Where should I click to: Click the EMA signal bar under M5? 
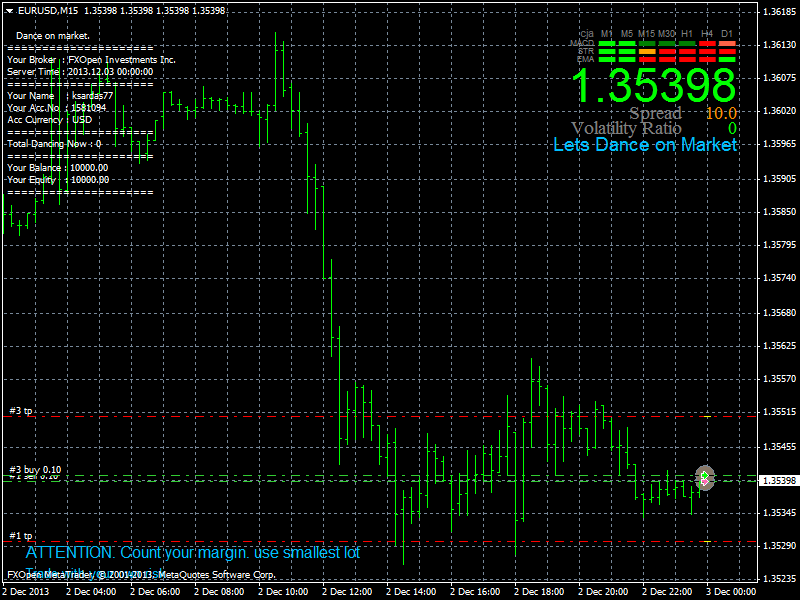pos(627,59)
